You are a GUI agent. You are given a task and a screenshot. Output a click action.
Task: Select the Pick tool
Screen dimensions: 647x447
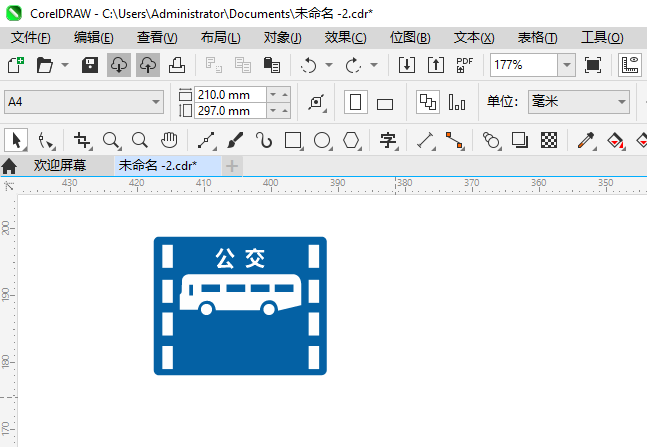(16, 140)
